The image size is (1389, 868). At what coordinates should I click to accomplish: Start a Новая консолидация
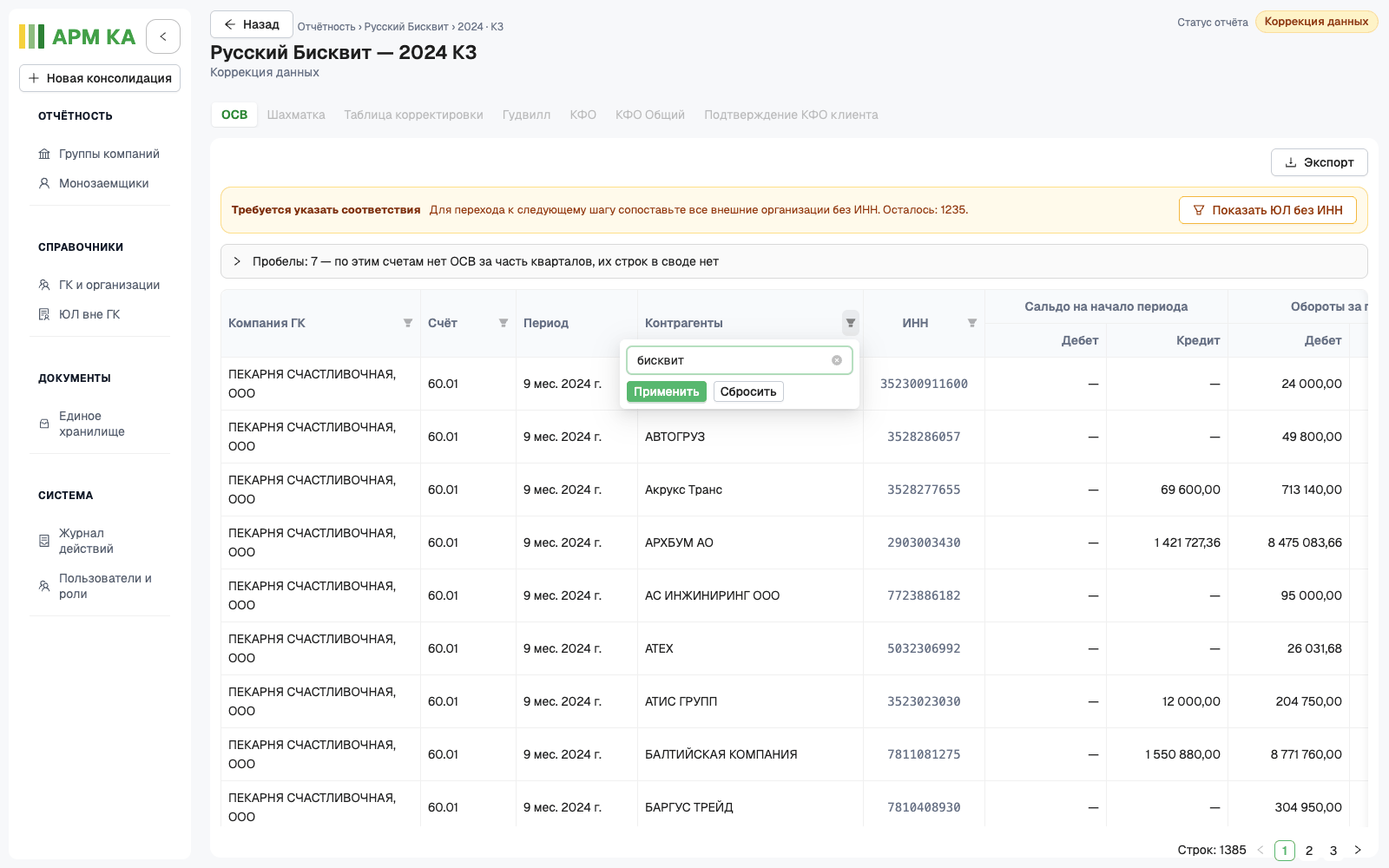pos(100,78)
